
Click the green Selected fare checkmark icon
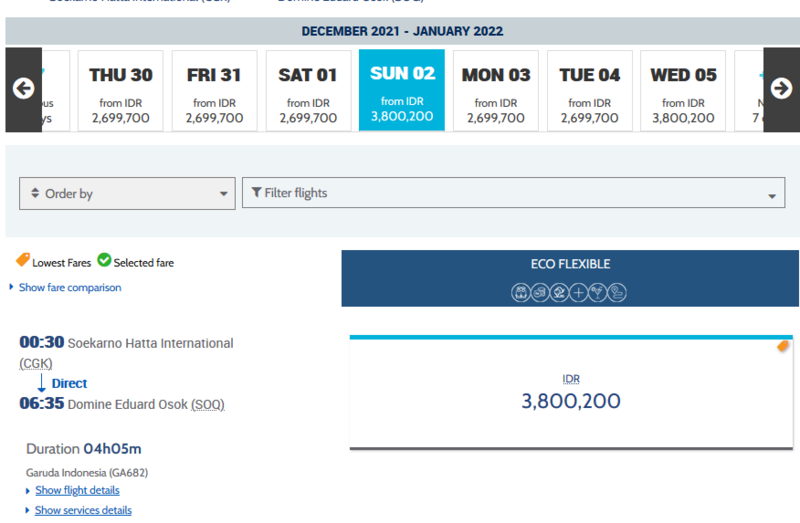tap(104, 262)
